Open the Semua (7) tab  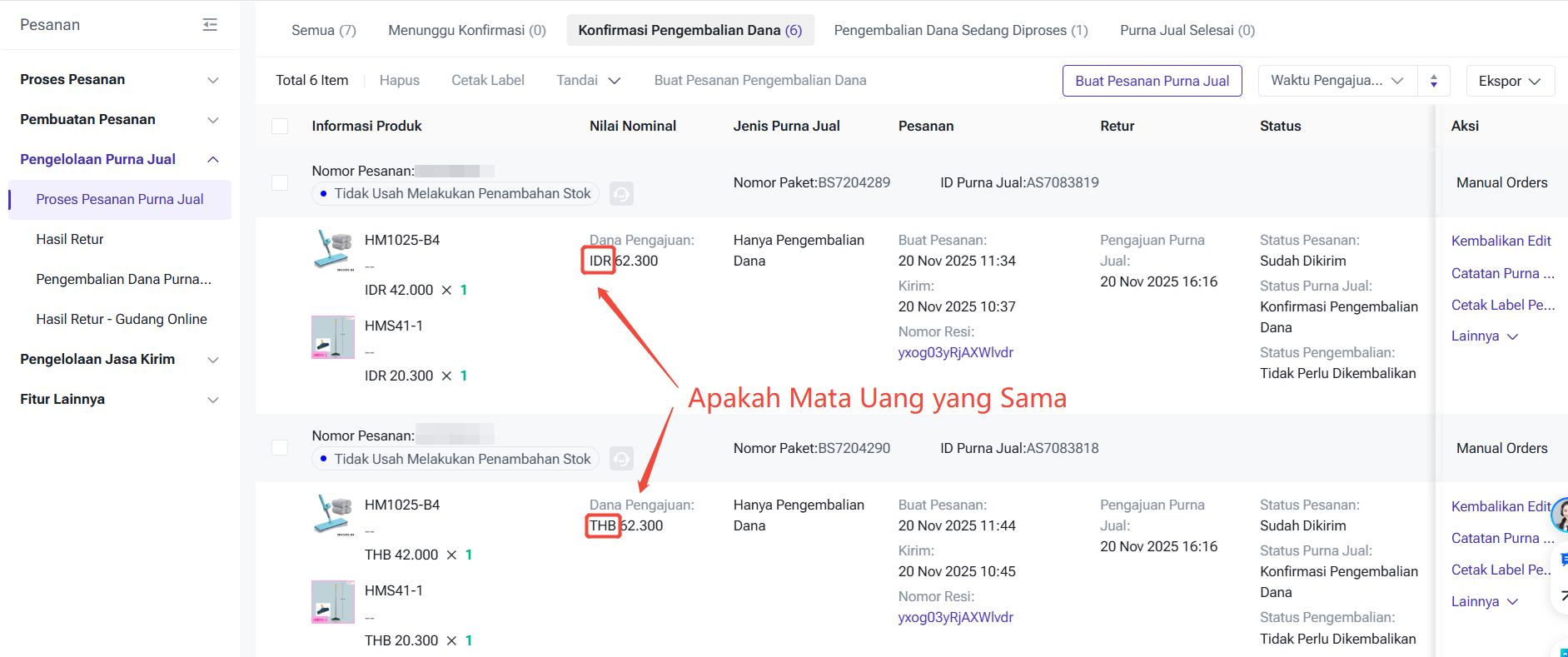323,30
